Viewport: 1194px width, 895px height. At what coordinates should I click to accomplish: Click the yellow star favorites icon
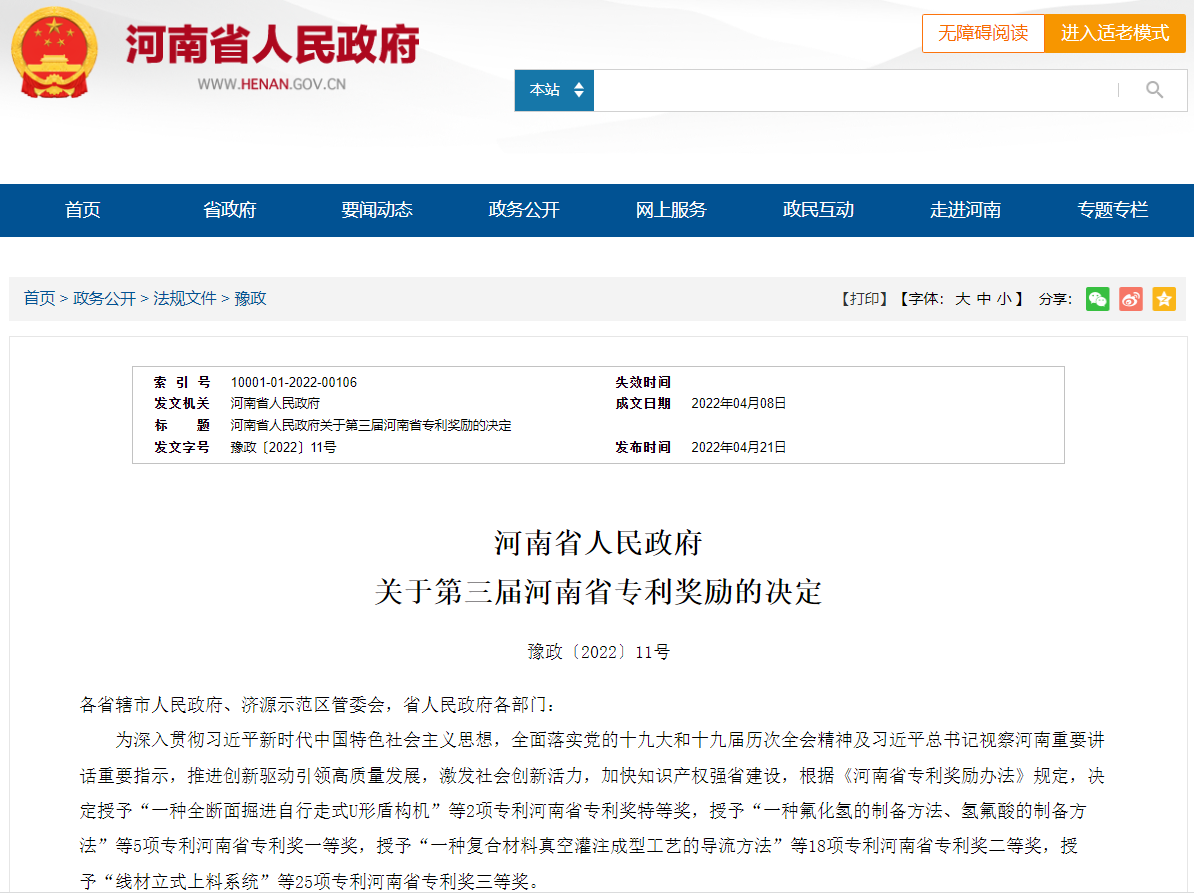click(x=1164, y=299)
